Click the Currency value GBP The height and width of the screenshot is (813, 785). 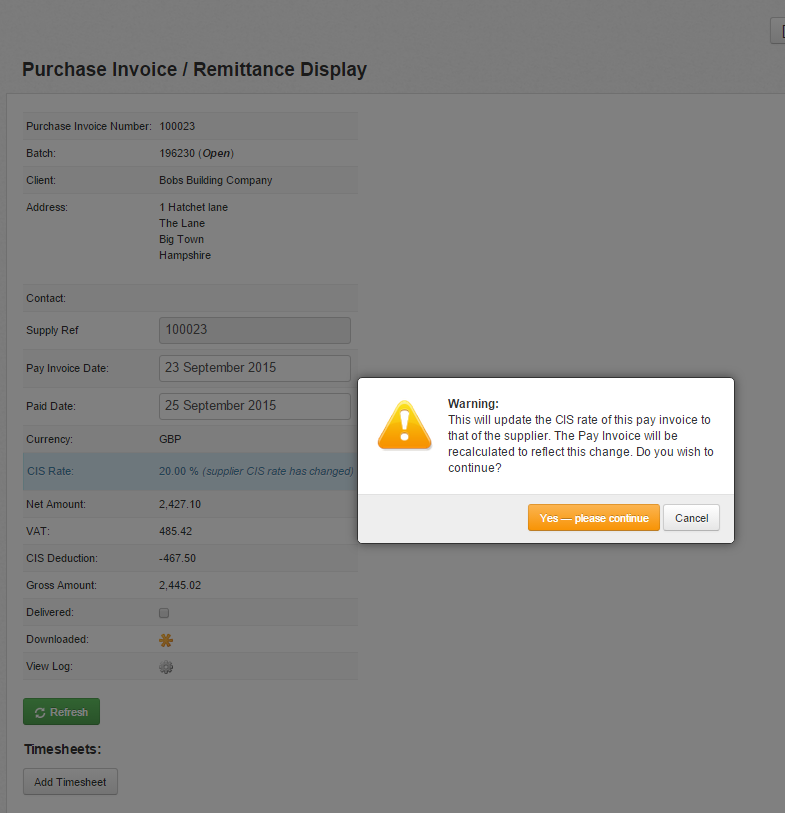point(170,439)
